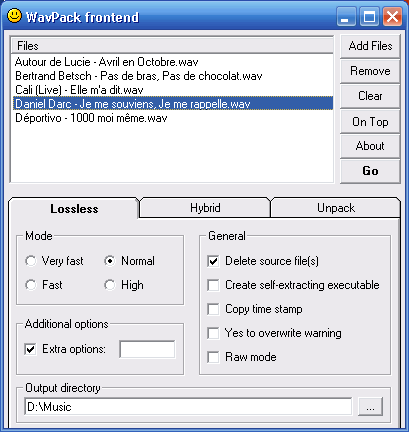
Task: Click the smiley face title bar icon
Action: [x=14, y=16]
